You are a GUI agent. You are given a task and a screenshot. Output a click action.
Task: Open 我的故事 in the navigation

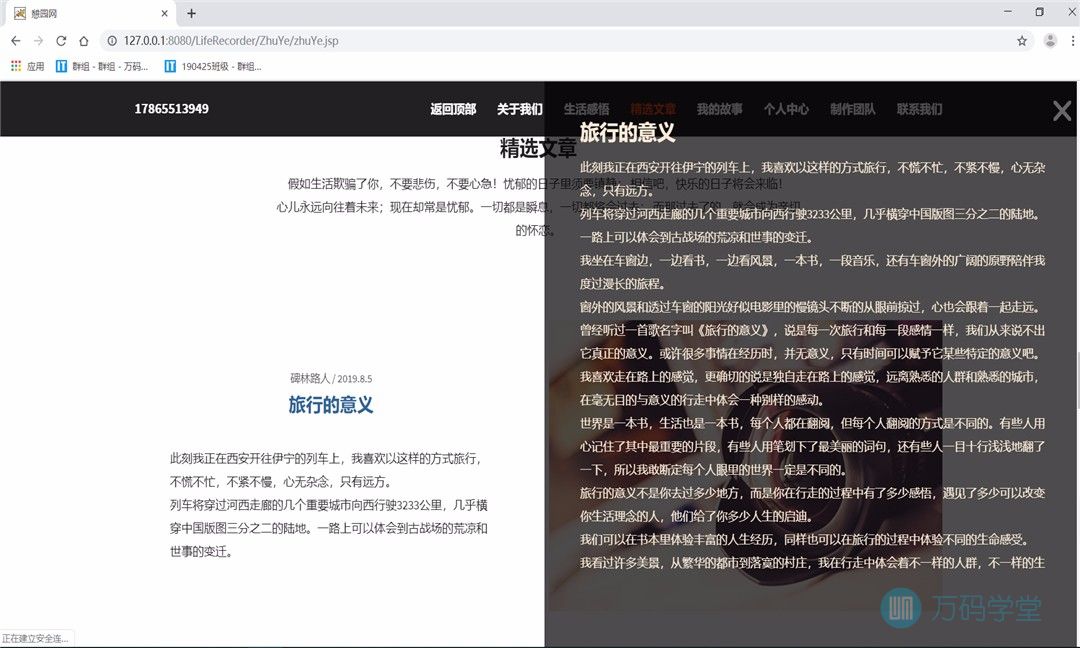(720, 109)
